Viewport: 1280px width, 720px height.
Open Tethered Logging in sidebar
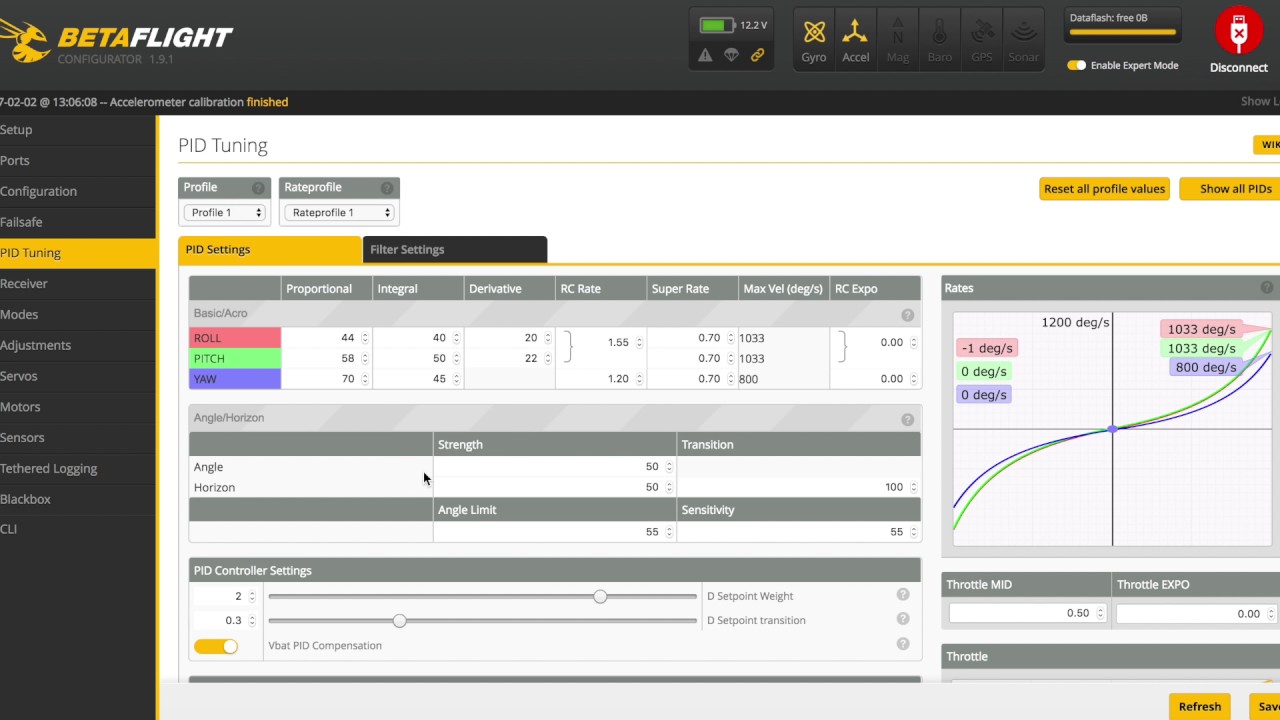click(x=78, y=468)
